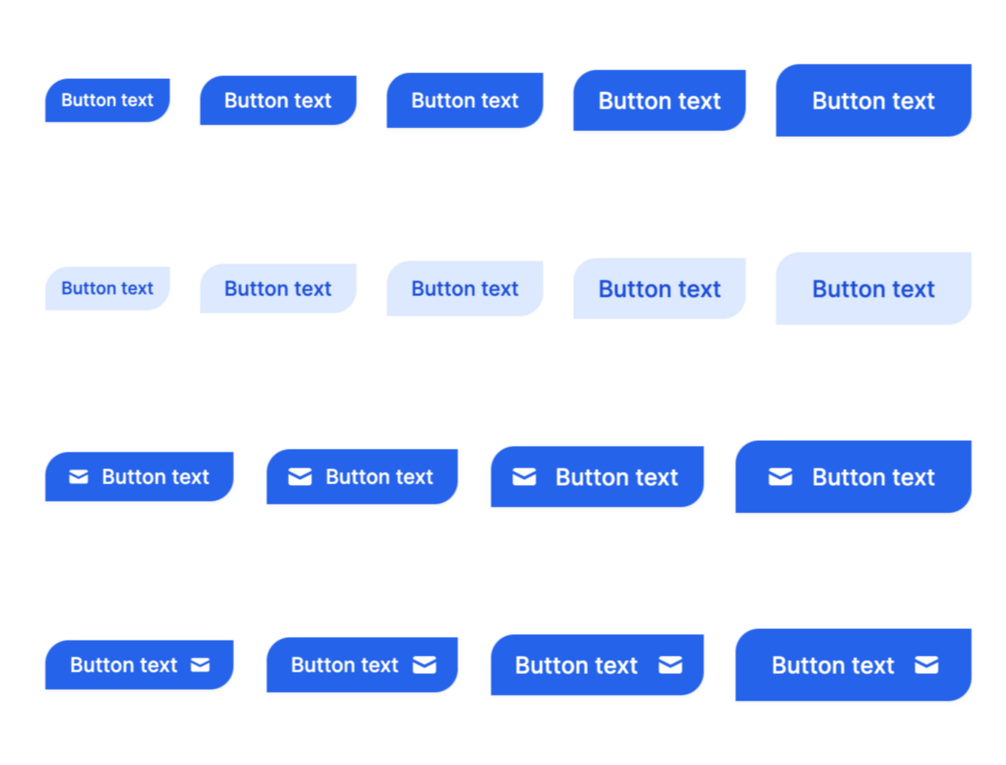1006x765 pixels.
Task: Click the mail icon on the second leading-icon button
Action: [300, 477]
